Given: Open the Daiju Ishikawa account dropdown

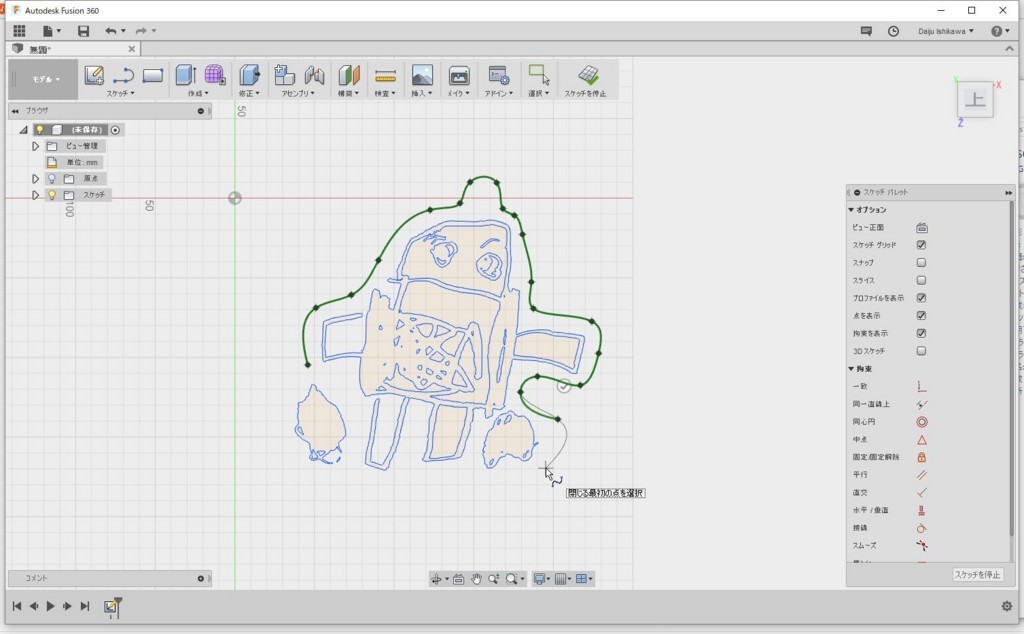Looking at the screenshot, I should click(946, 31).
